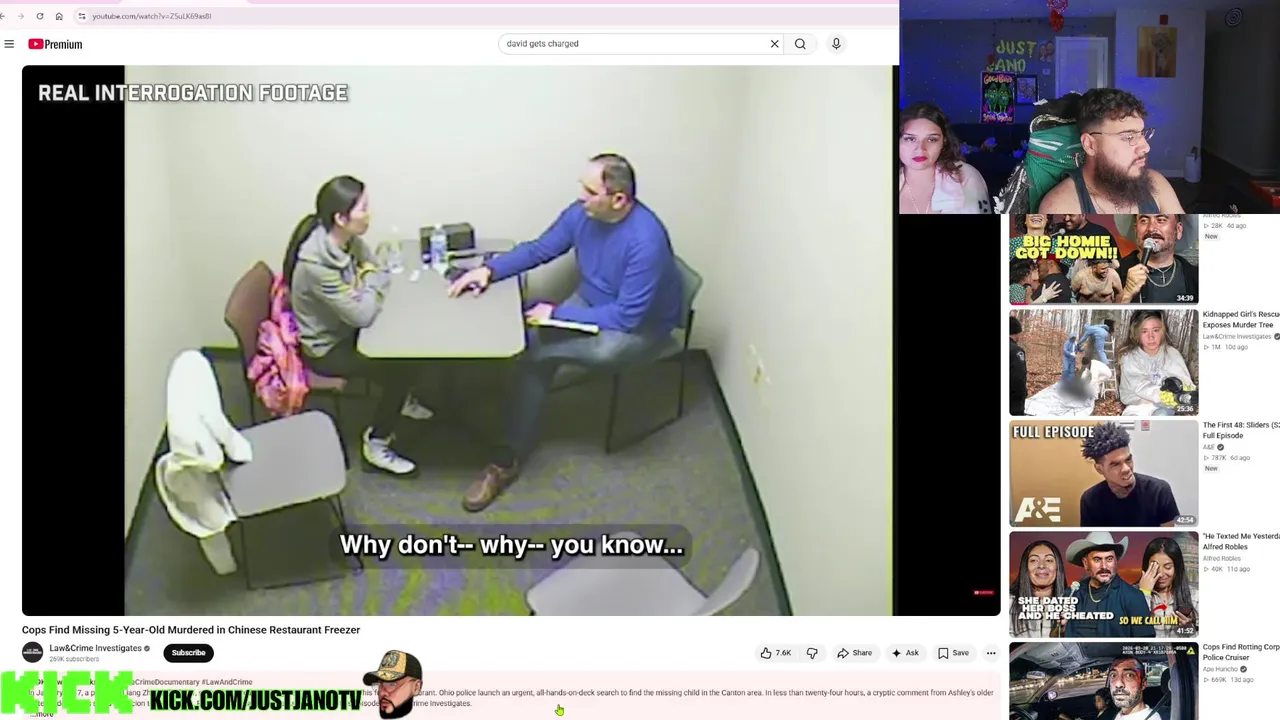This screenshot has width=1280, height=720.
Task: Open 'She Dated Her Boss' video thumbnail
Action: point(1103,584)
